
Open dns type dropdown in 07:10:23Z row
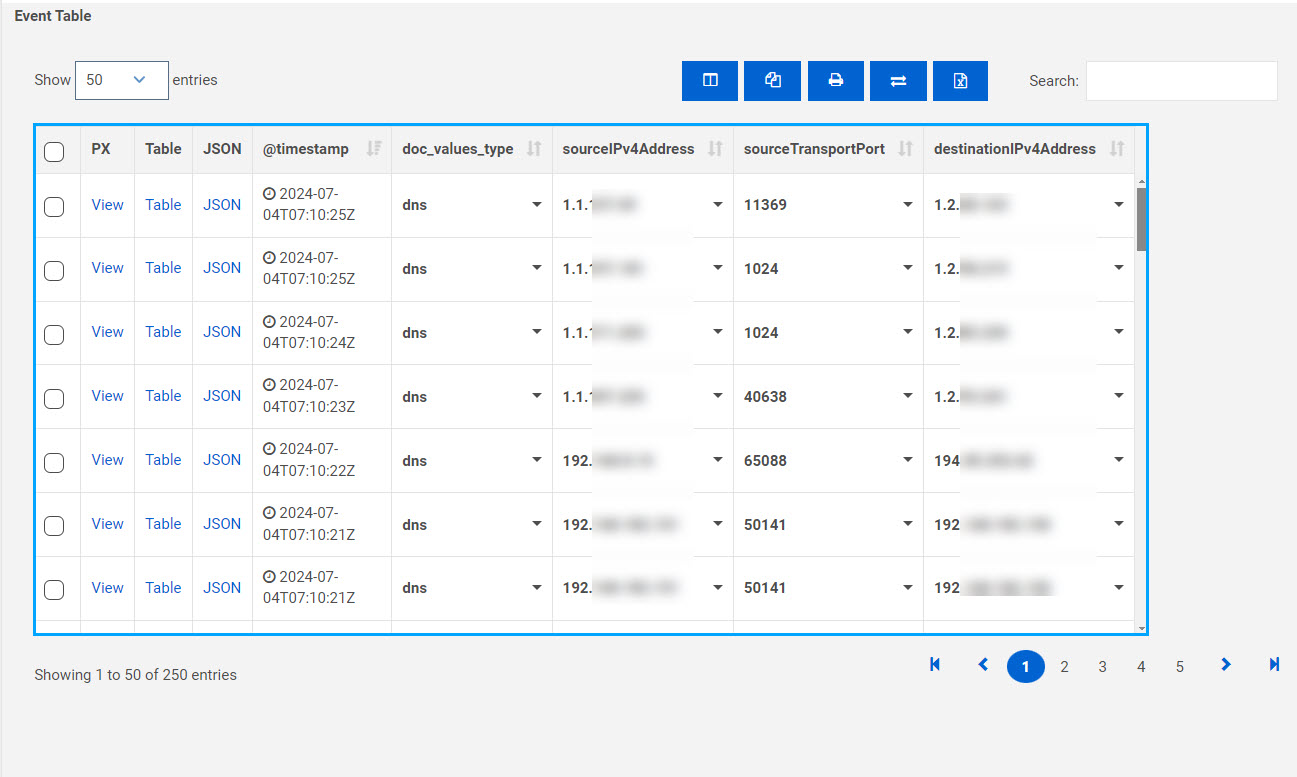(x=537, y=397)
